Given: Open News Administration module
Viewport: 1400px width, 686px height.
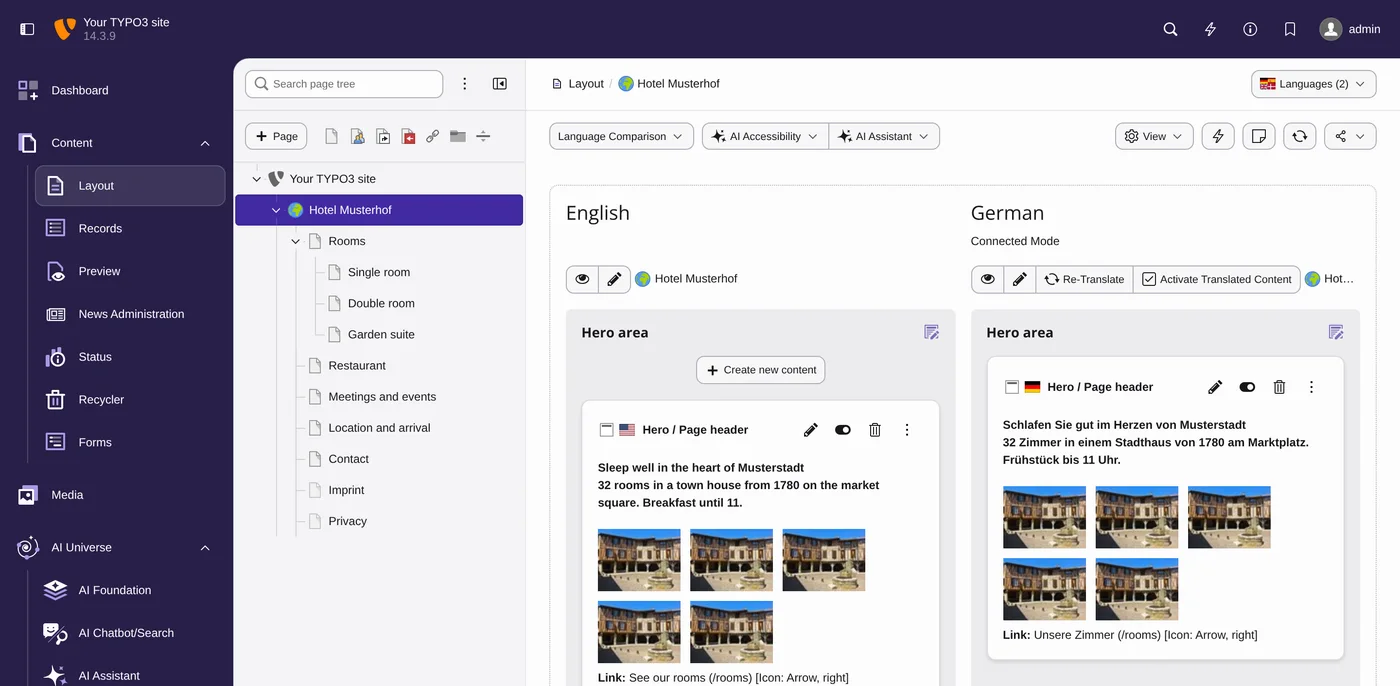Looking at the screenshot, I should (x=130, y=314).
